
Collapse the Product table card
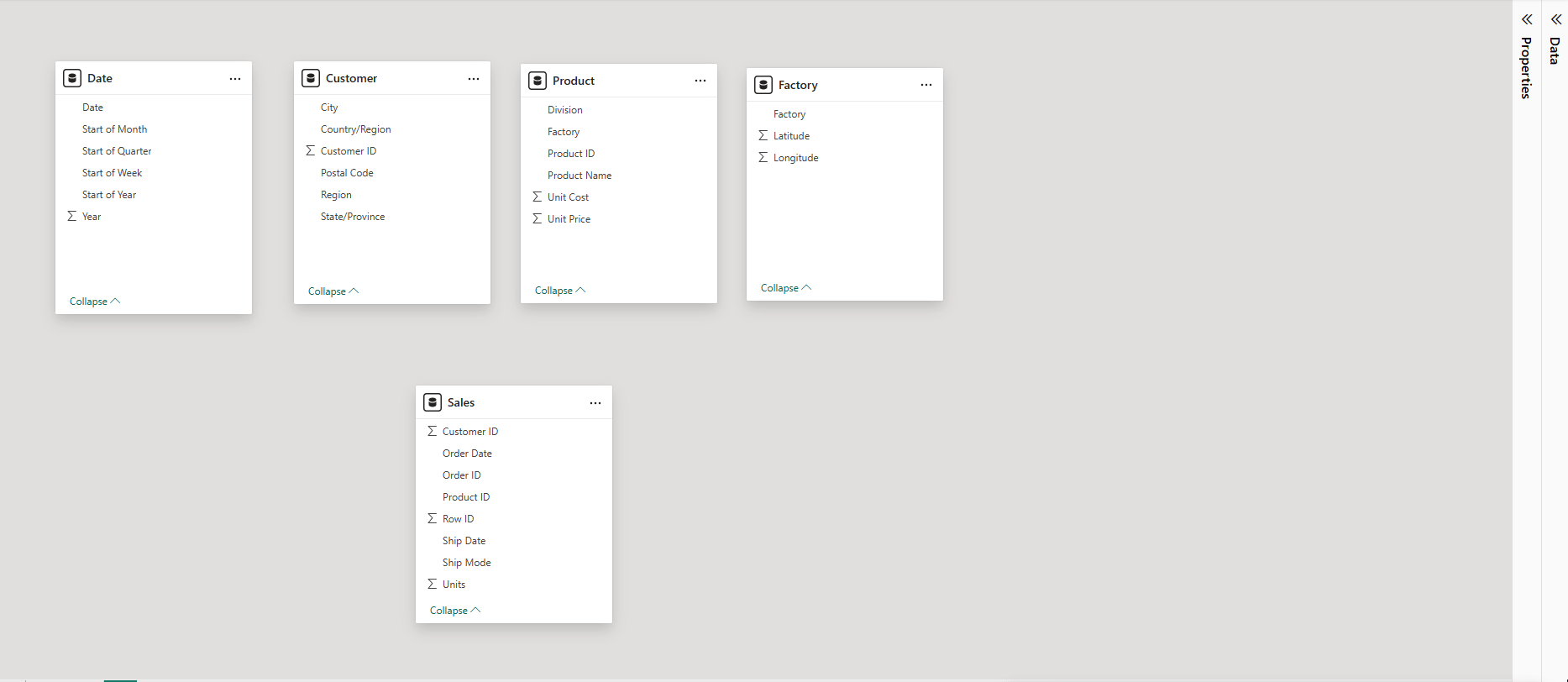click(x=560, y=291)
